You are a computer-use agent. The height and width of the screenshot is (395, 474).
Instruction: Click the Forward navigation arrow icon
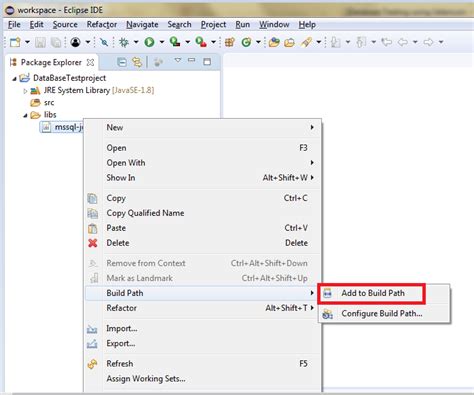coord(428,42)
